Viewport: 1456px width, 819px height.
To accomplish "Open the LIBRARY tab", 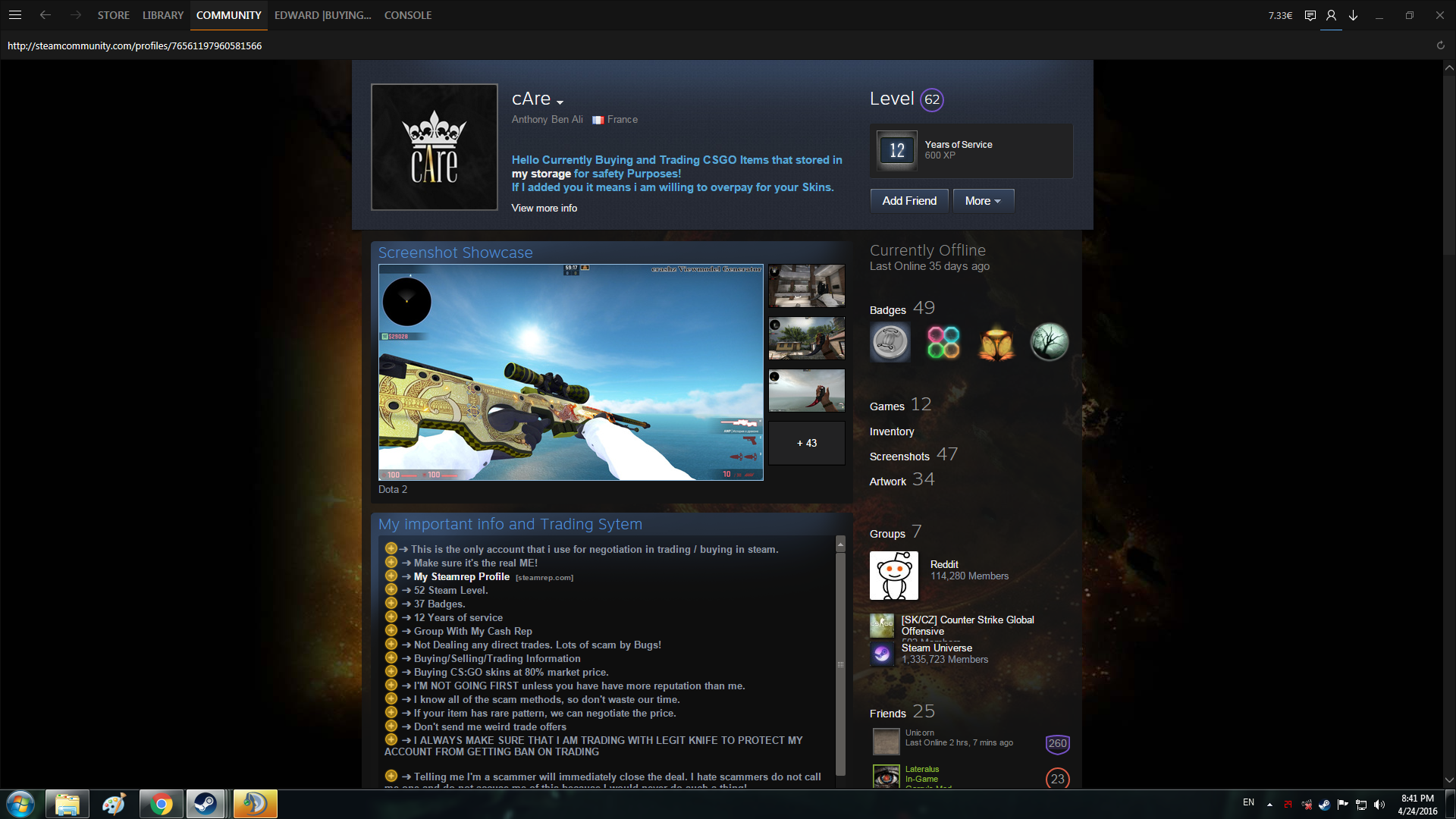I will click(162, 15).
